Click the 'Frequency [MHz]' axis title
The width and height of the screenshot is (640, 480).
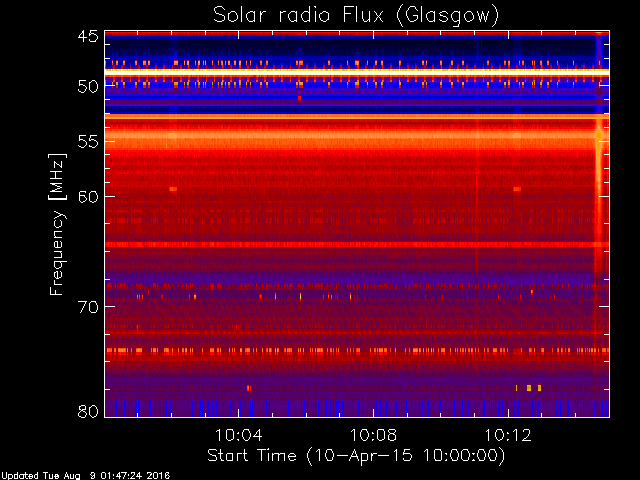pyautogui.click(x=57, y=224)
